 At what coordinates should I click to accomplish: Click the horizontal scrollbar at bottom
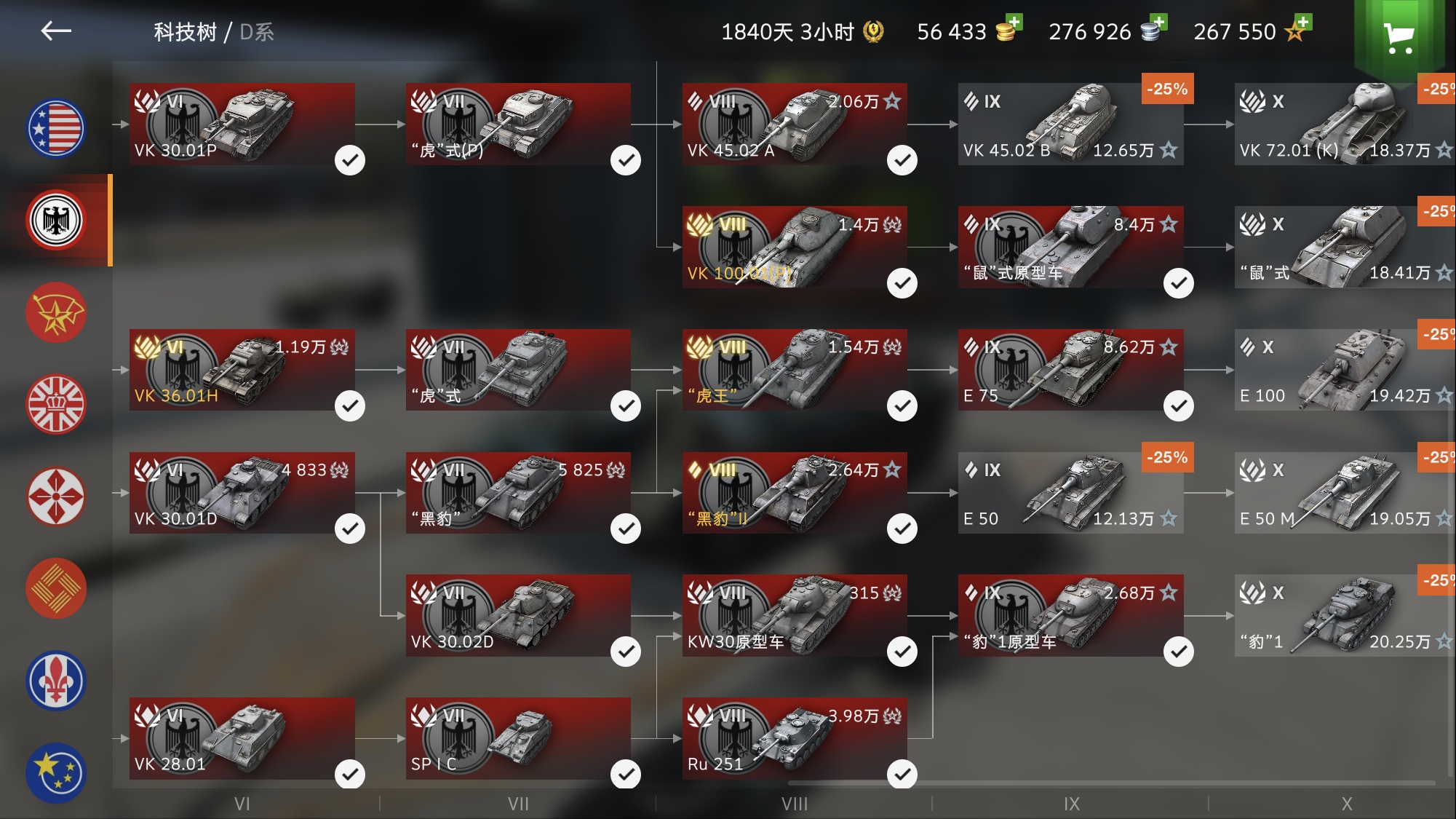(1111, 783)
